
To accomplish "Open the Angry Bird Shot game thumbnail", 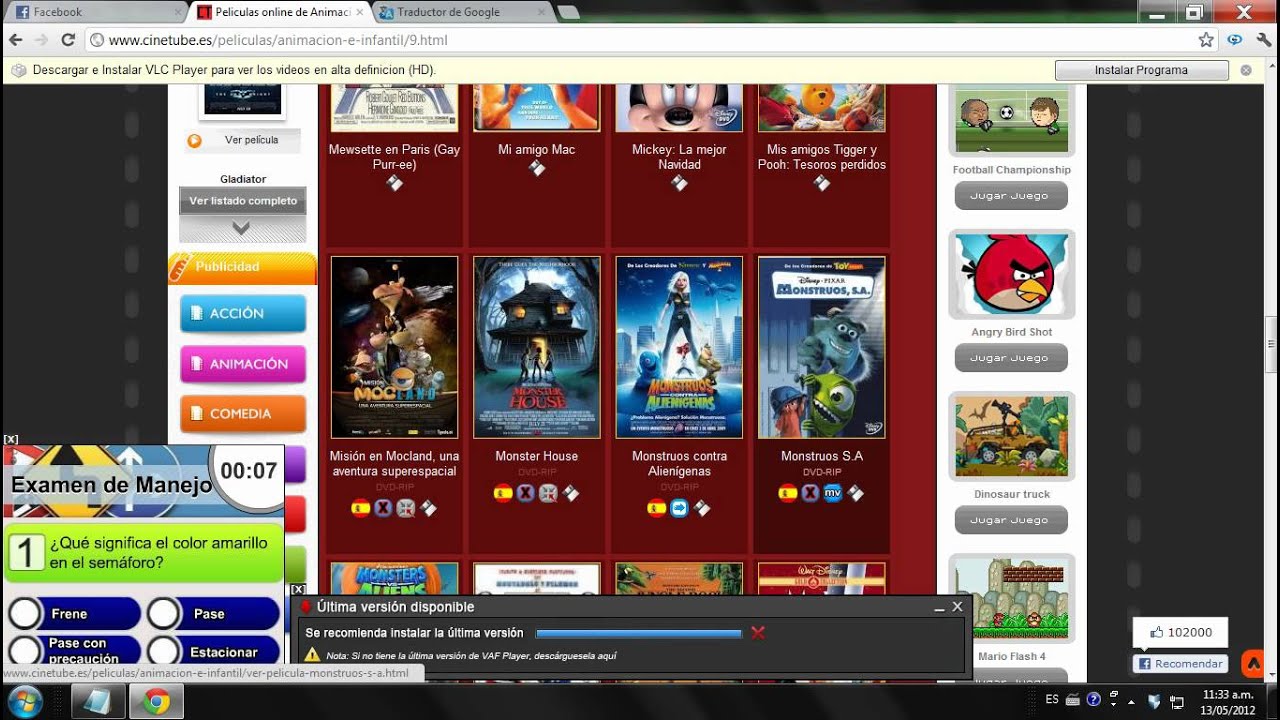I will click(1012, 275).
